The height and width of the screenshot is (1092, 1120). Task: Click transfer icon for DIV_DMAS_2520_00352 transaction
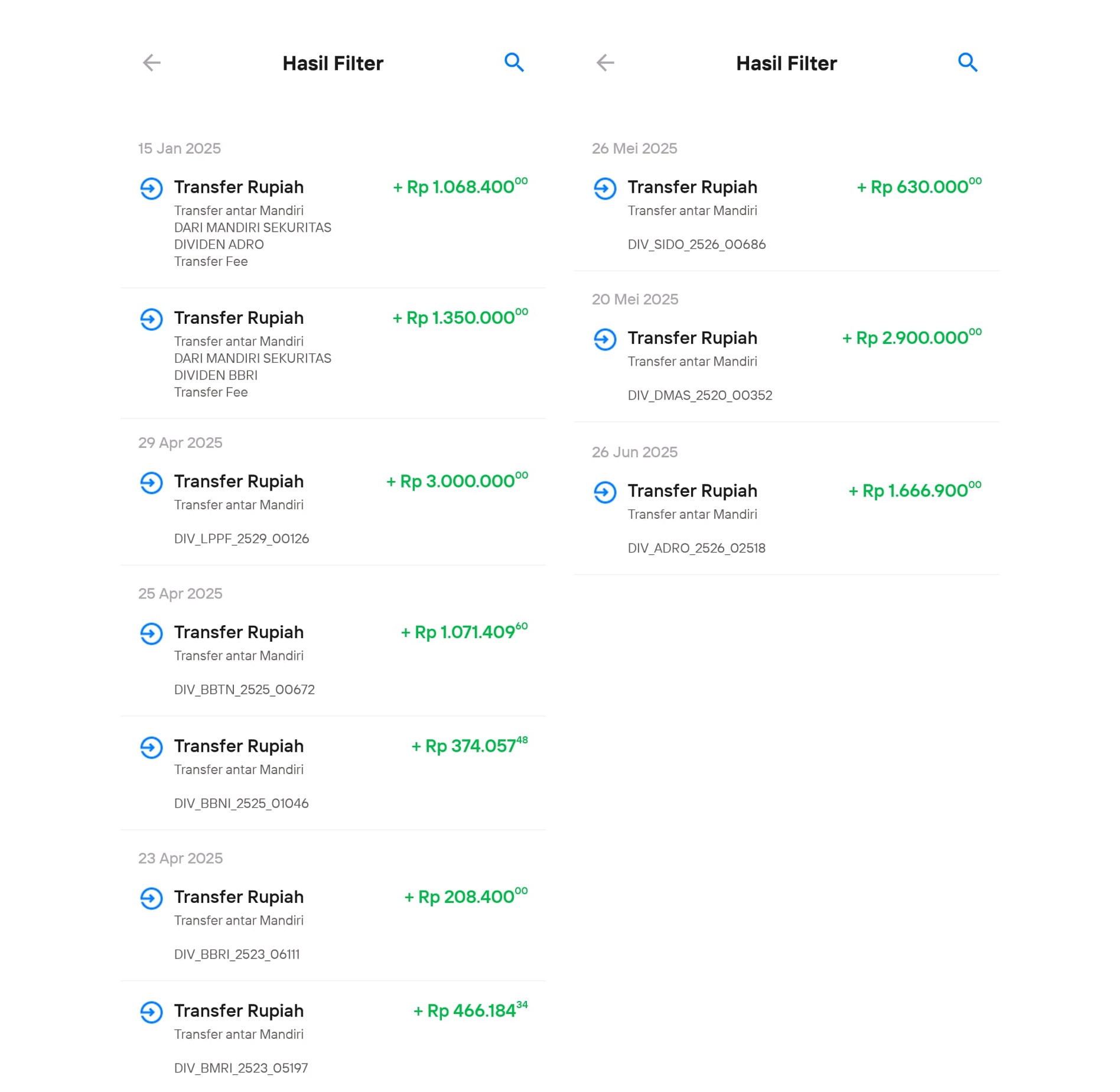(x=605, y=339)
